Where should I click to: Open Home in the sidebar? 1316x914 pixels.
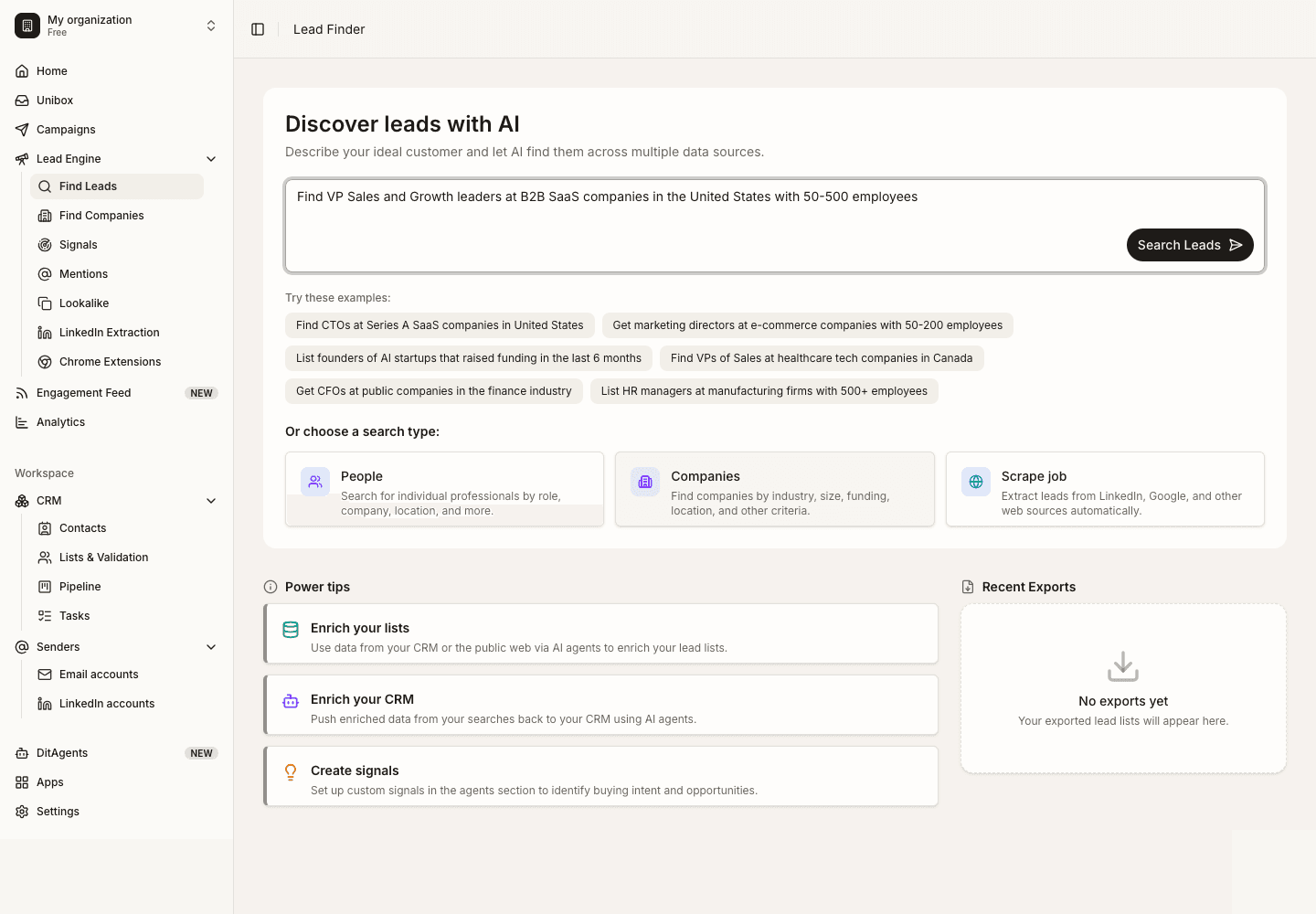tap(116, 71)
